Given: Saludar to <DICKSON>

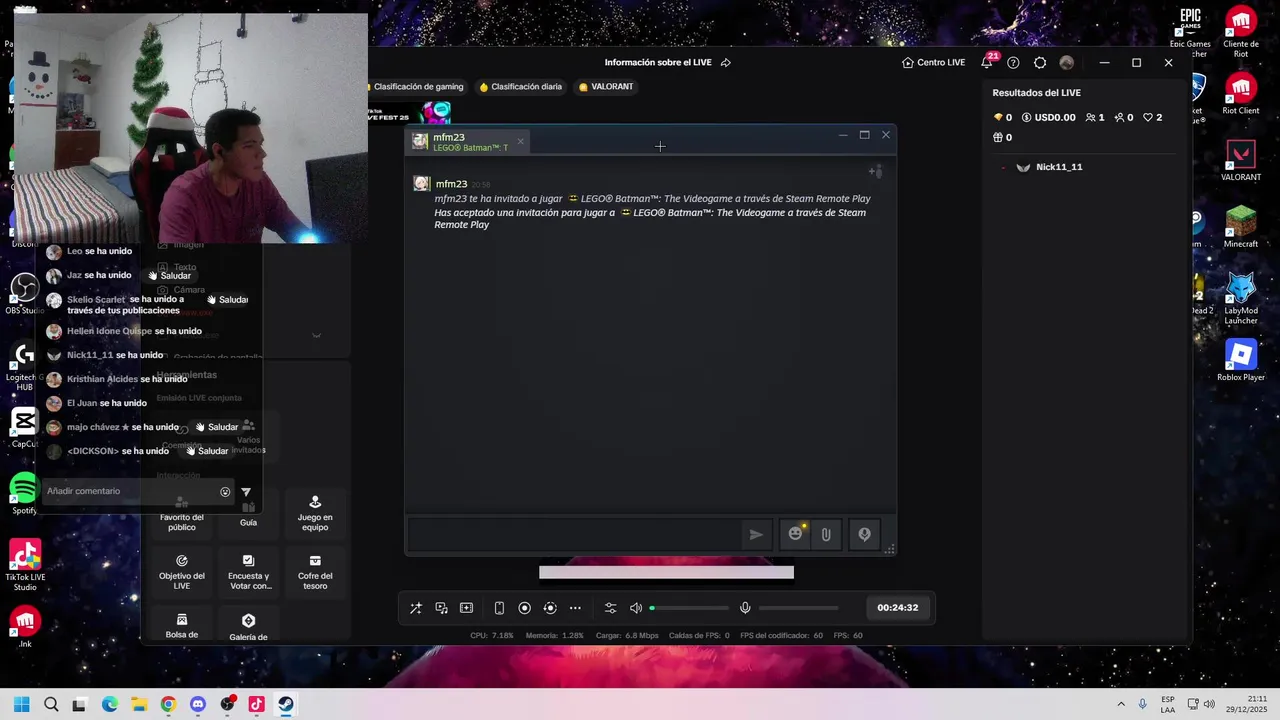Looking at the screenshot, I should point(207,451).
